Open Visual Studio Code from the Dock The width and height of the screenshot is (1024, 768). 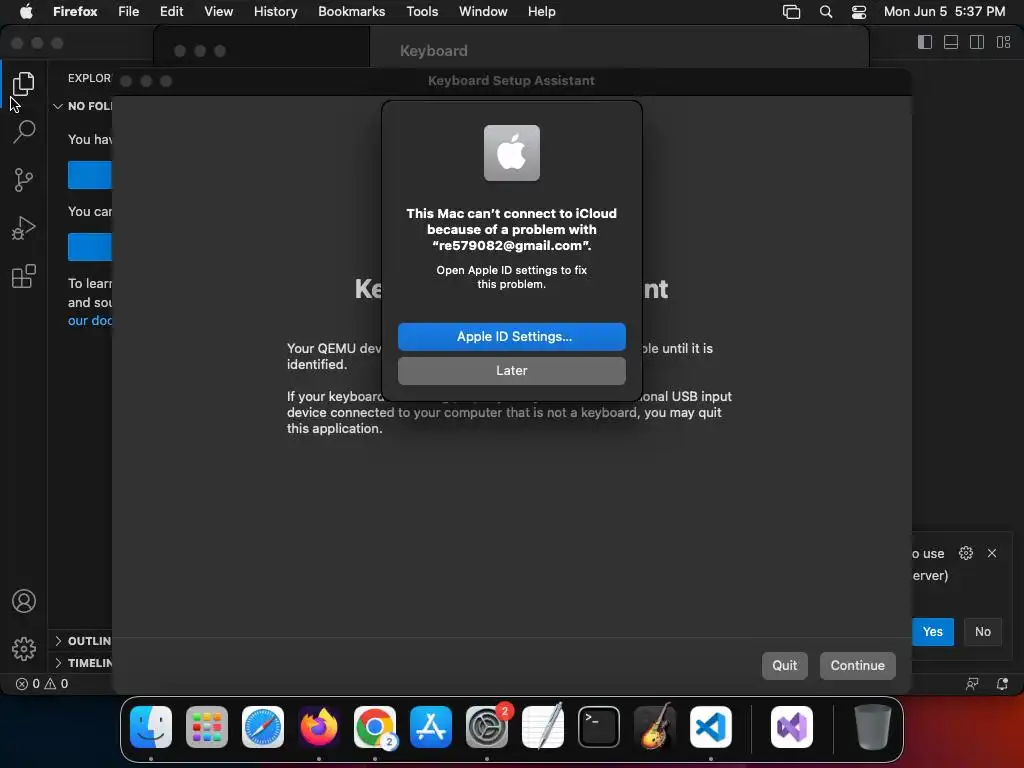click(x=711, y=727)
